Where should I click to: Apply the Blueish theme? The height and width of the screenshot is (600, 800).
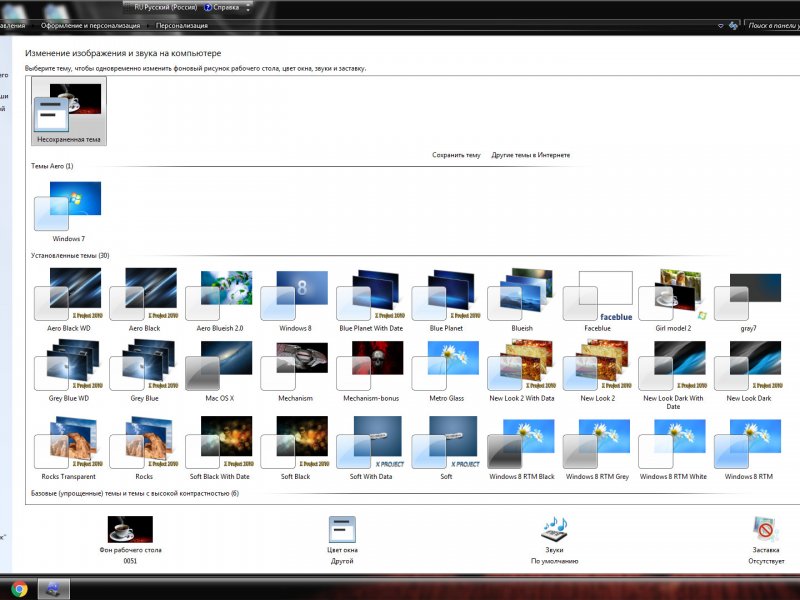coord(522,300)
